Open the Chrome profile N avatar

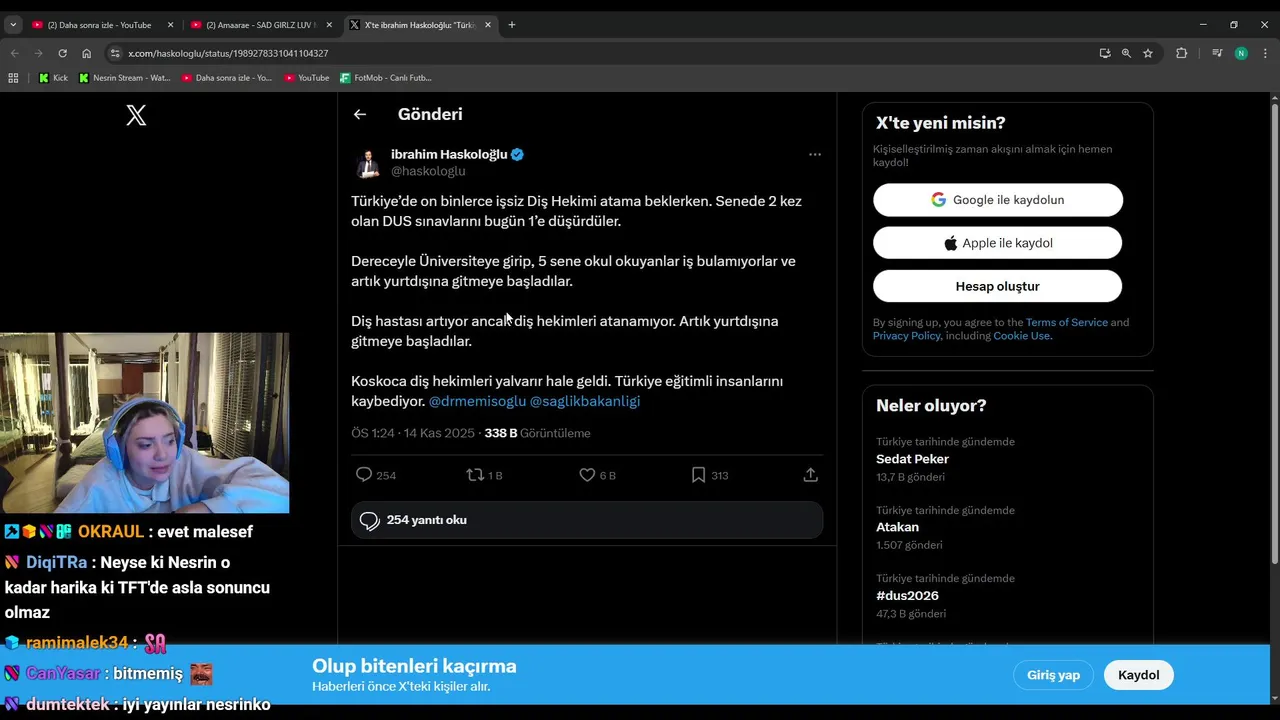(x=1241, y=53)
